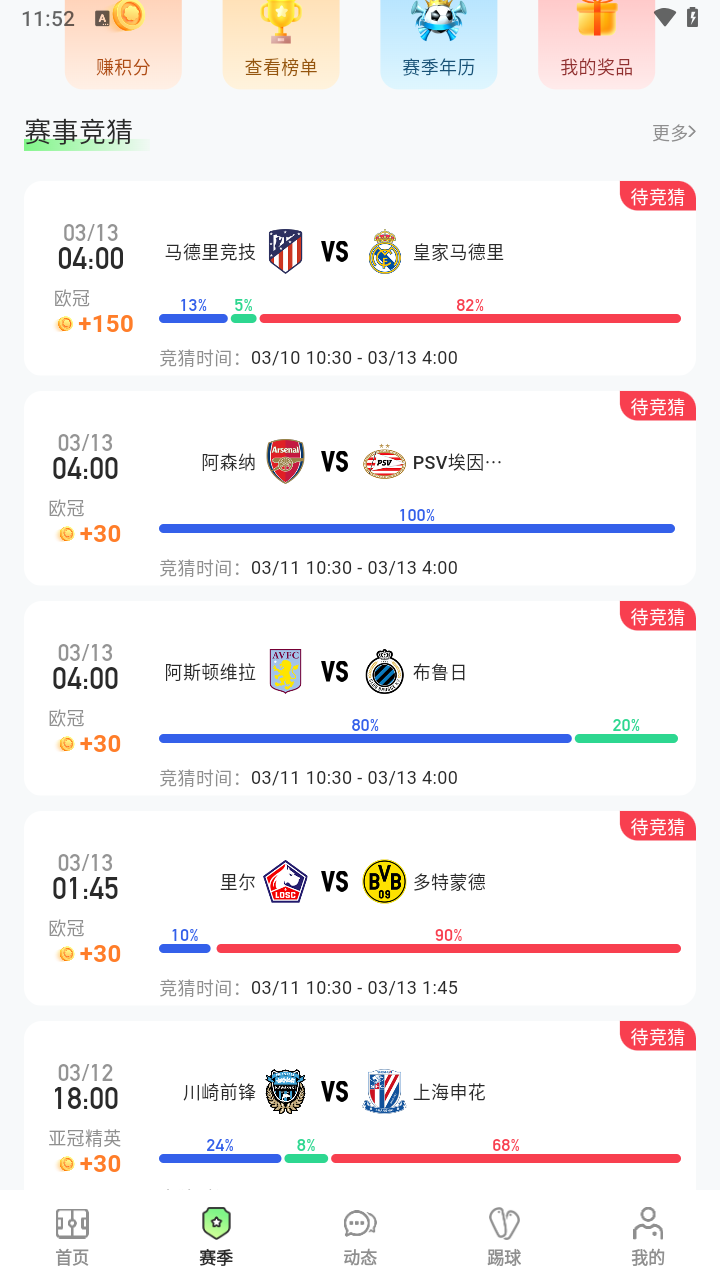Open the 我的 profile tab
This screenshot has height=1280, width=720.
[x=648, y=1236]
